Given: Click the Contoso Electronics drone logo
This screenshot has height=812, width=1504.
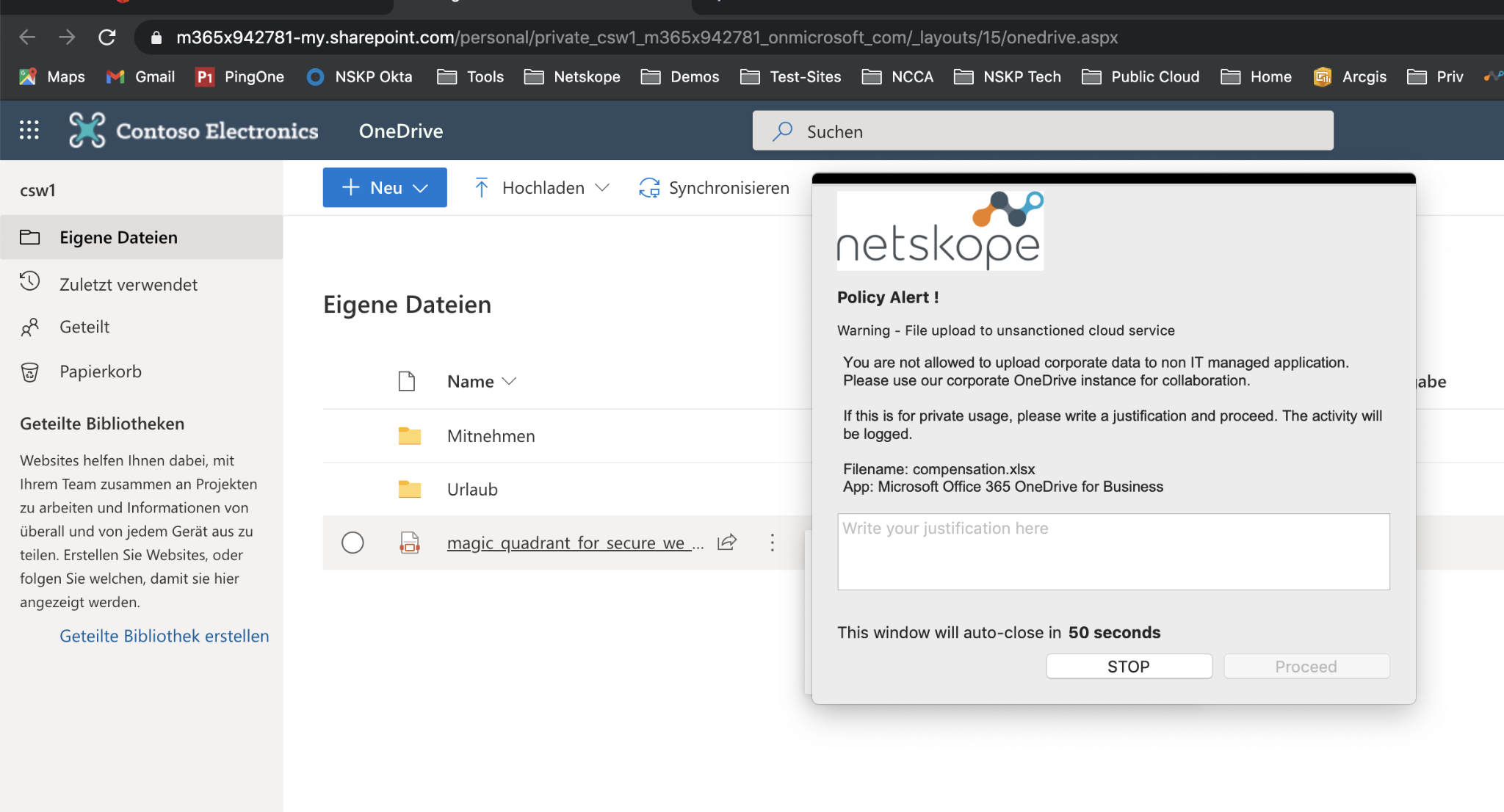Looking at the screenshot, I should [87, 130].
